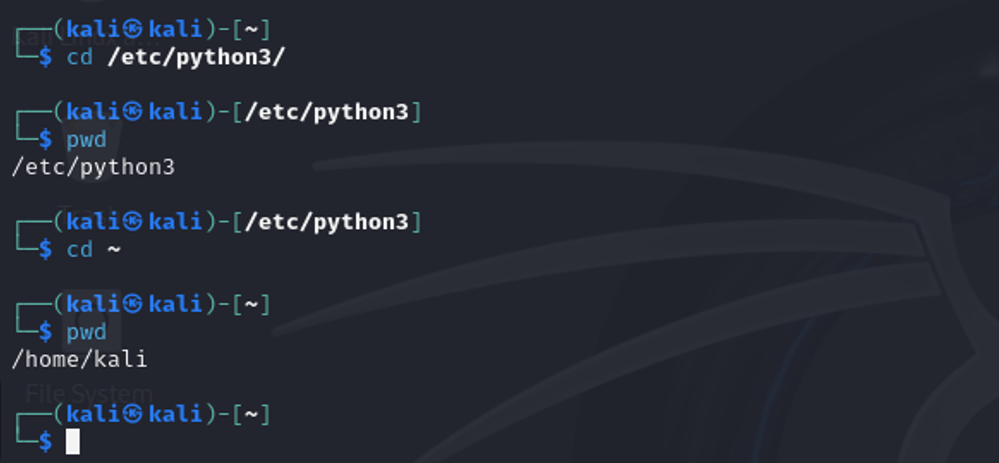The height and width of the screenshot is (463, 999).
Task: Click the faint "File System" desktop label
Action: [89, 393]
